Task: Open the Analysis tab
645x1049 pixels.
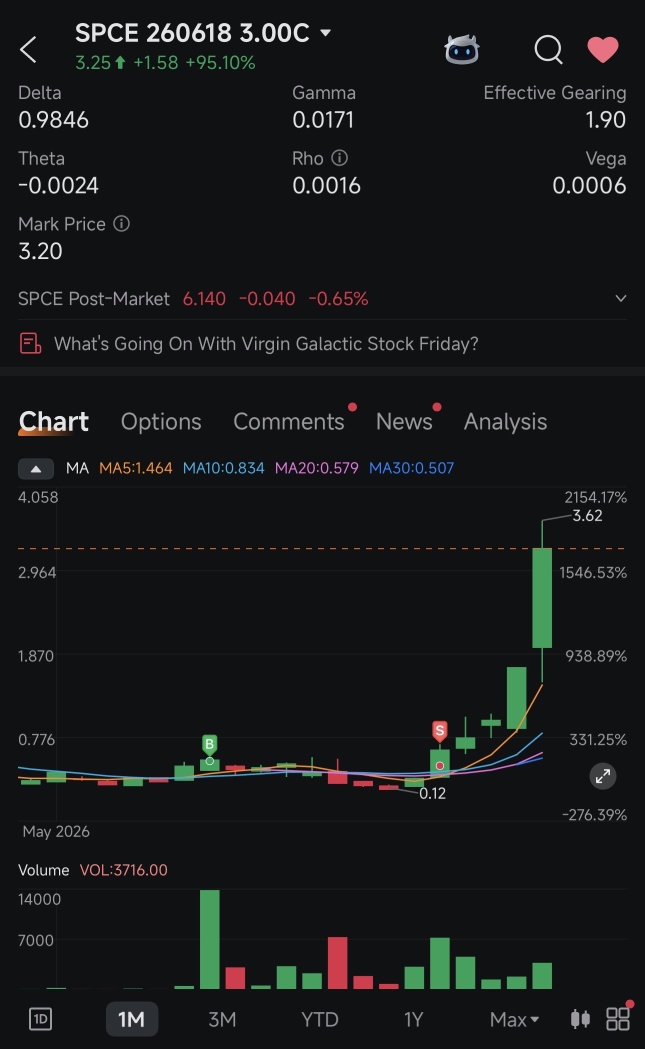Action: (505, 421)
